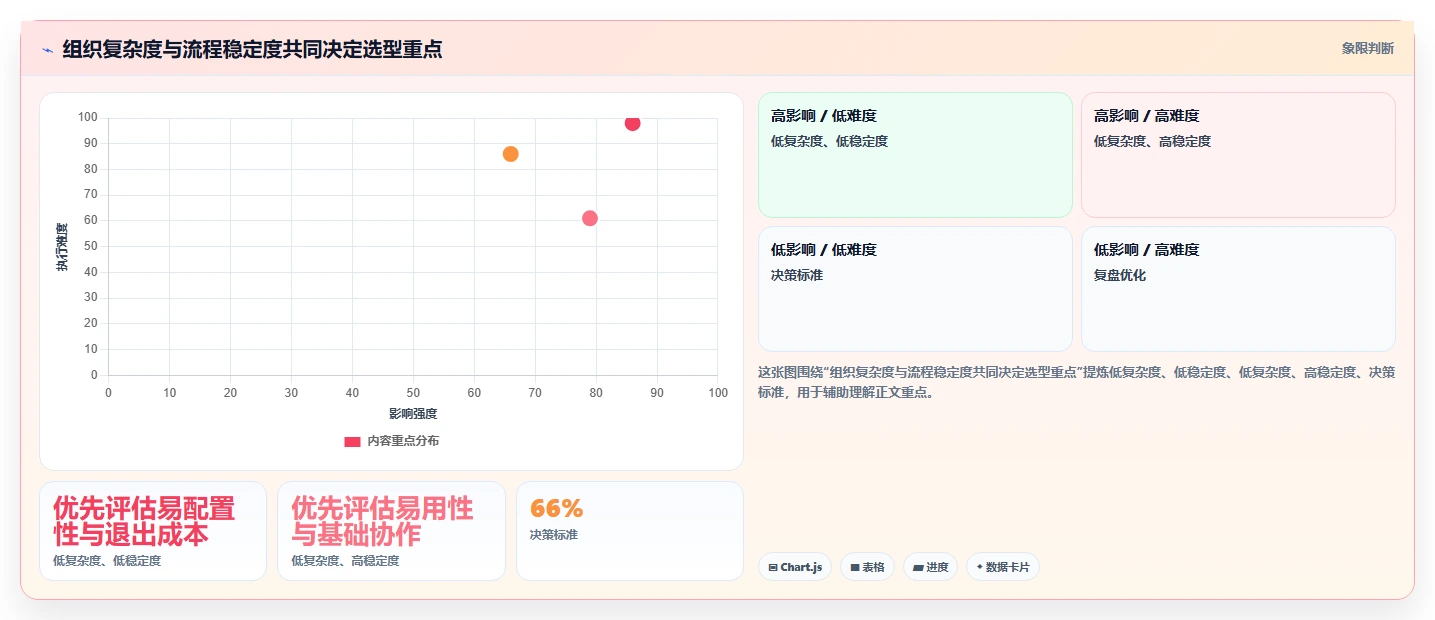Image resolution: width=1435 pixels, height=620 pixels.
Task: Click the 66% value in the 决策标准 card
Action: tap(556, 508)
